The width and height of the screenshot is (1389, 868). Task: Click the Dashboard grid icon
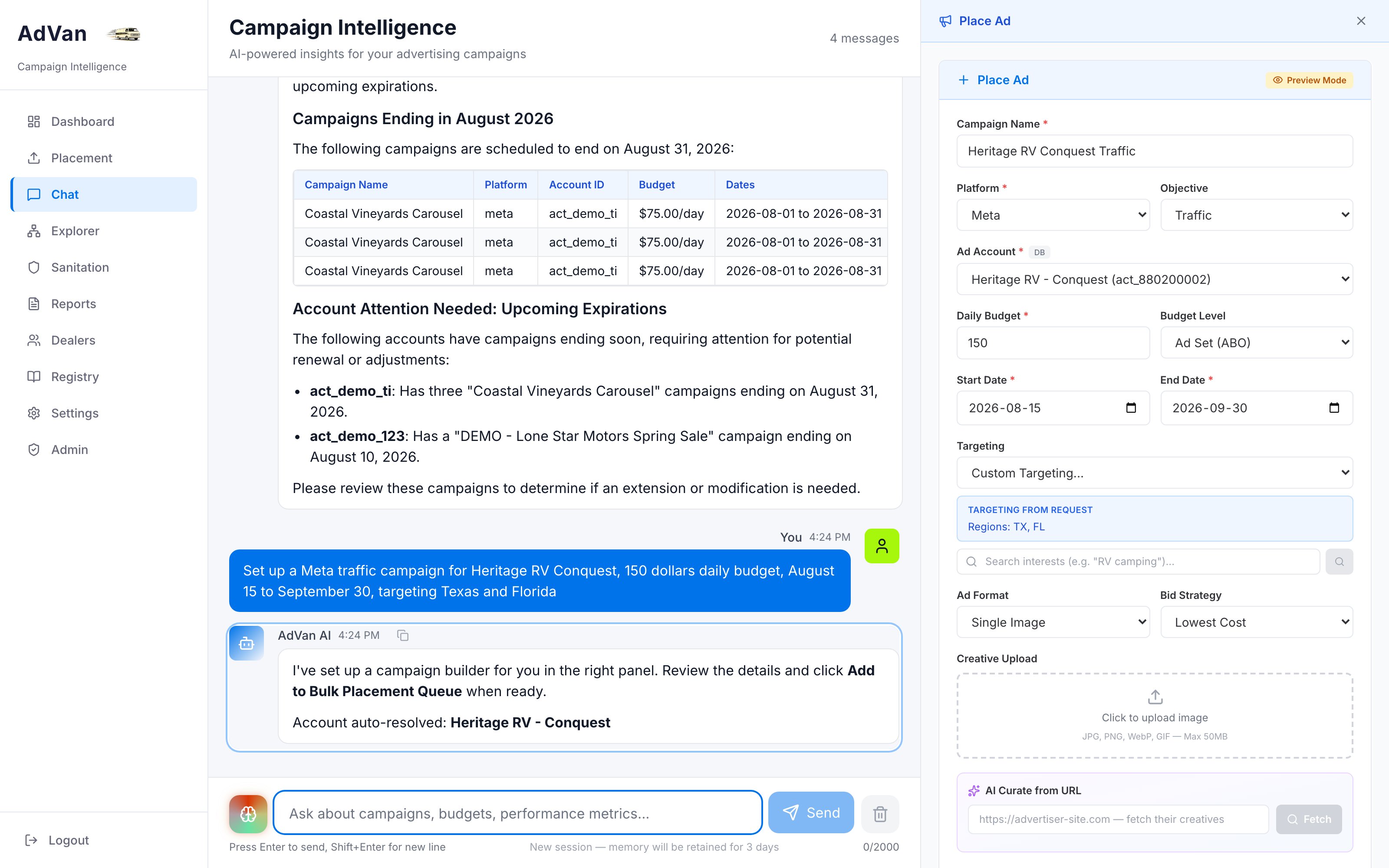tap(34, 122)
